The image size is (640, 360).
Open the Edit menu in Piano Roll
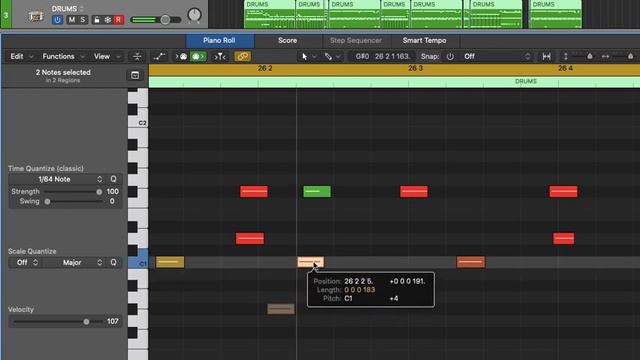[21, 56]
